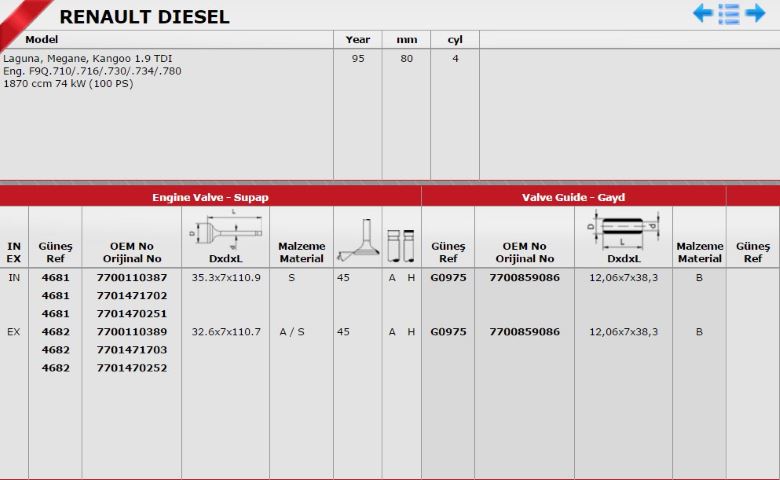Click OEM No header under Valve Guide

524,252
